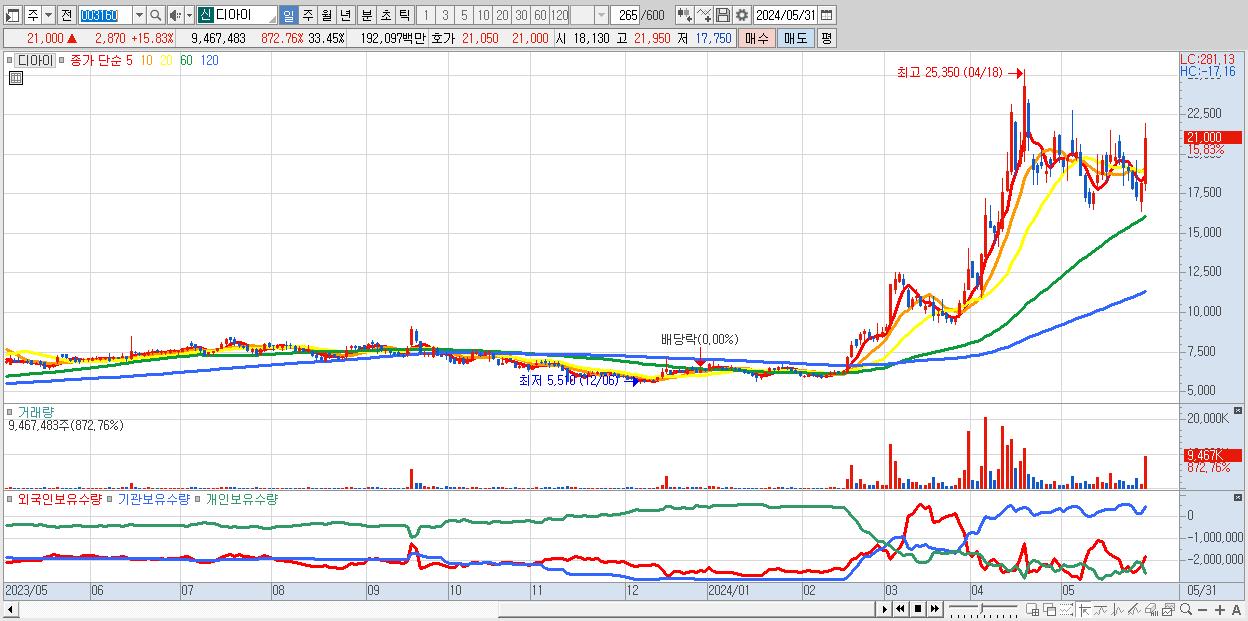Close the holdings panel with its X icon
Image resolution: width=1248 pixels, height=621 pixels.
pos(1239,498)
